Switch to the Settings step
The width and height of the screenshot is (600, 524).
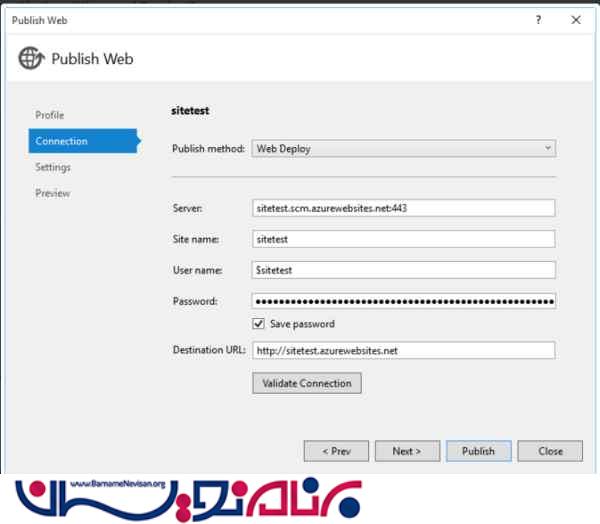53,167
